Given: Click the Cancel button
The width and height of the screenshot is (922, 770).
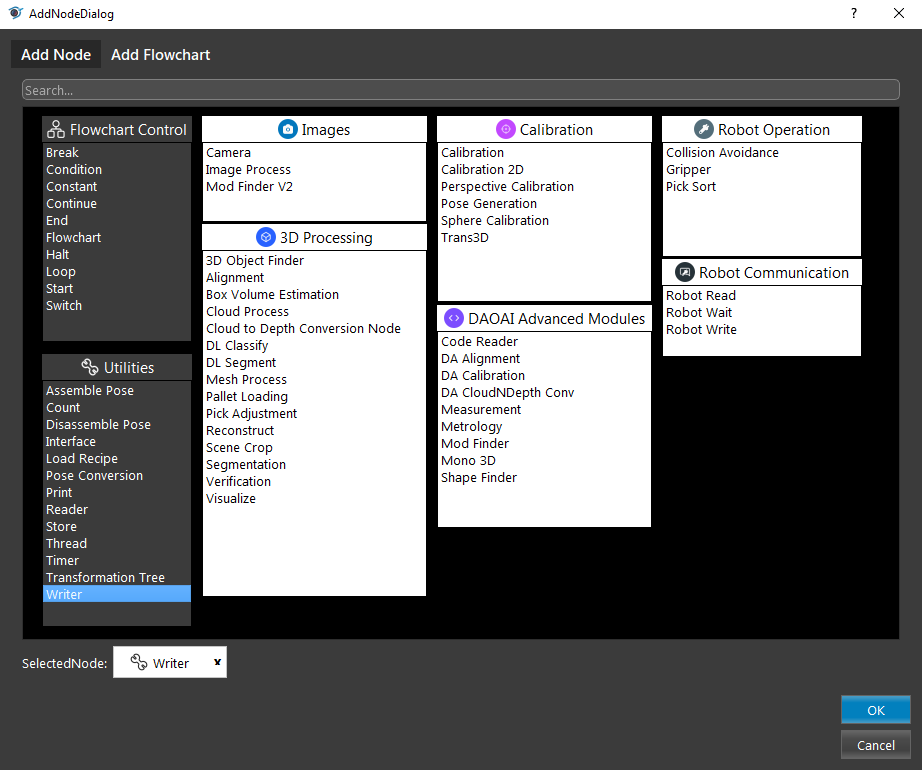Looking at the screenshot, I should [876, 745].
